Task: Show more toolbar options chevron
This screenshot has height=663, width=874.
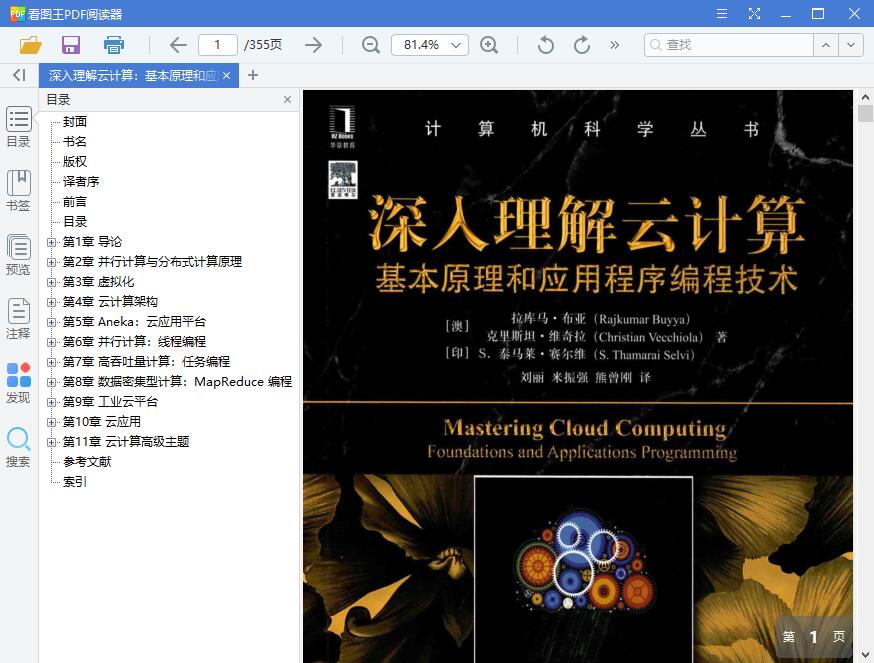Action: [615, 45]
